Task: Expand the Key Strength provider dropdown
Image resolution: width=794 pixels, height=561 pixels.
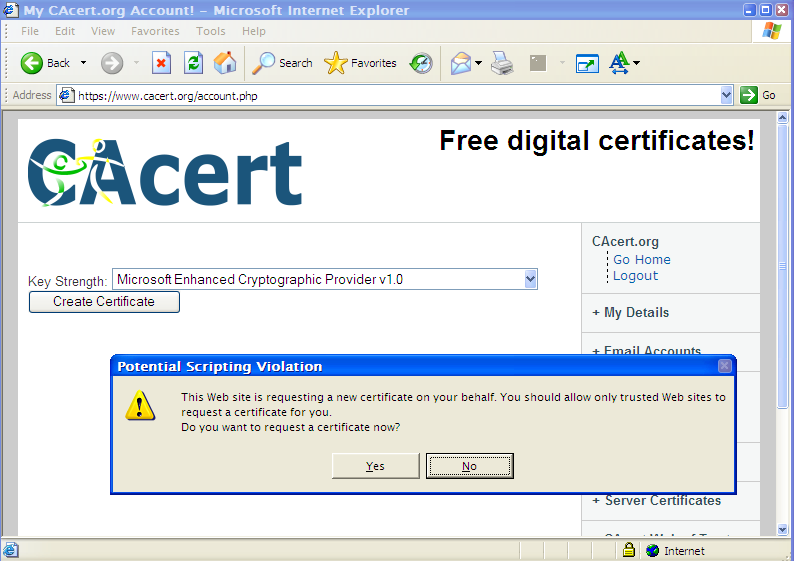Action: (530, 280)
